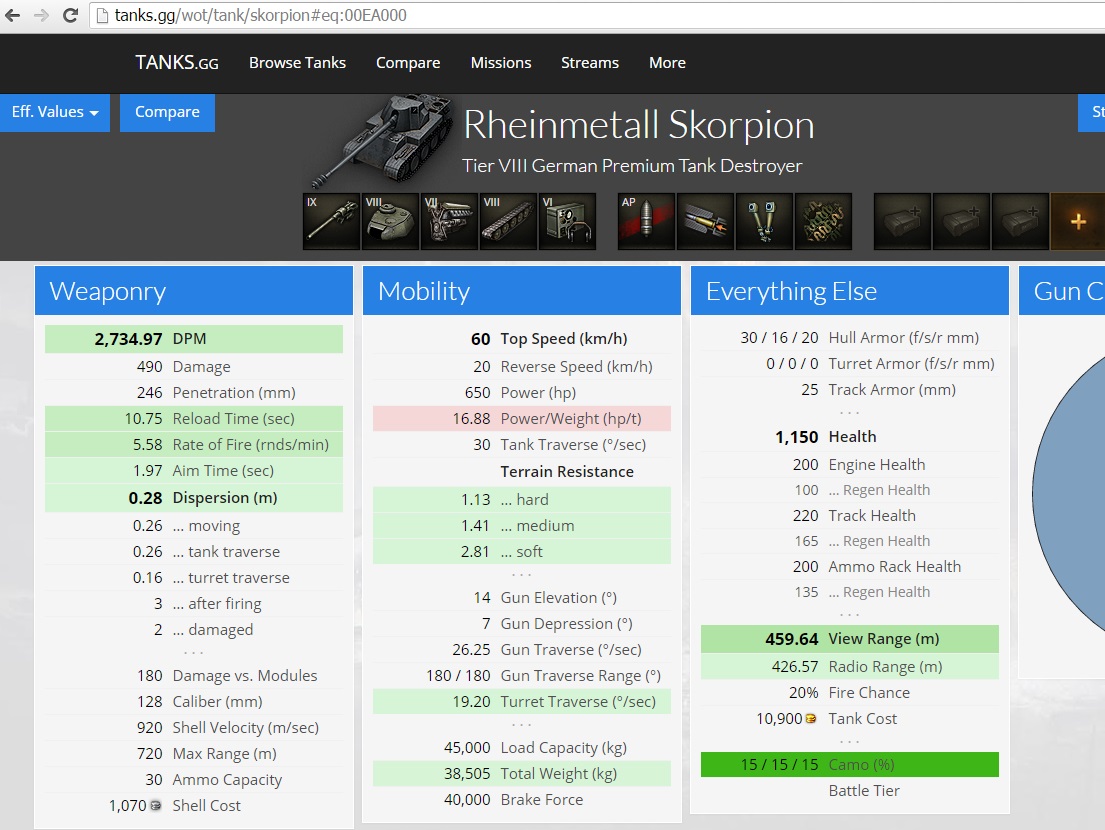
Task: Click the "Turret Traverse (°/sec)" row
Action: tap(522, 702)
